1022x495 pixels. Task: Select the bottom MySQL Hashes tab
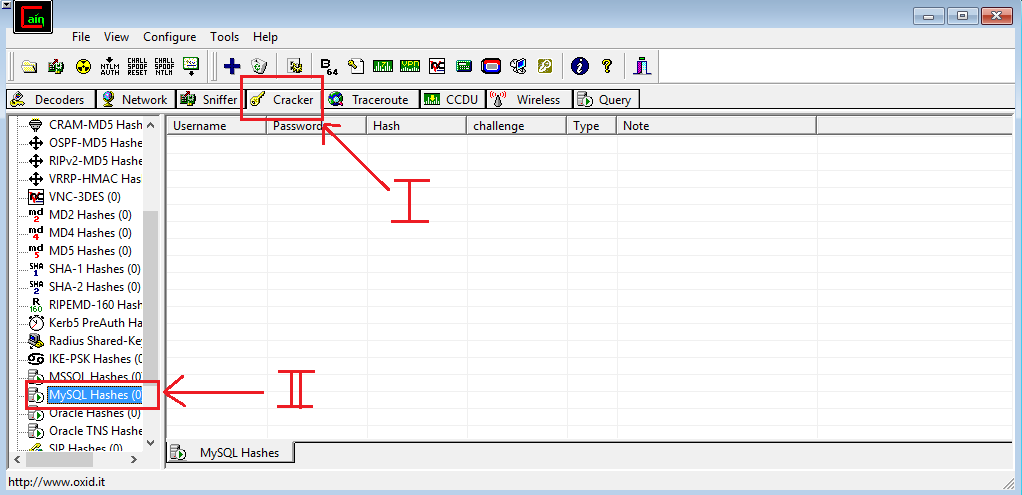tap(231, 453)
